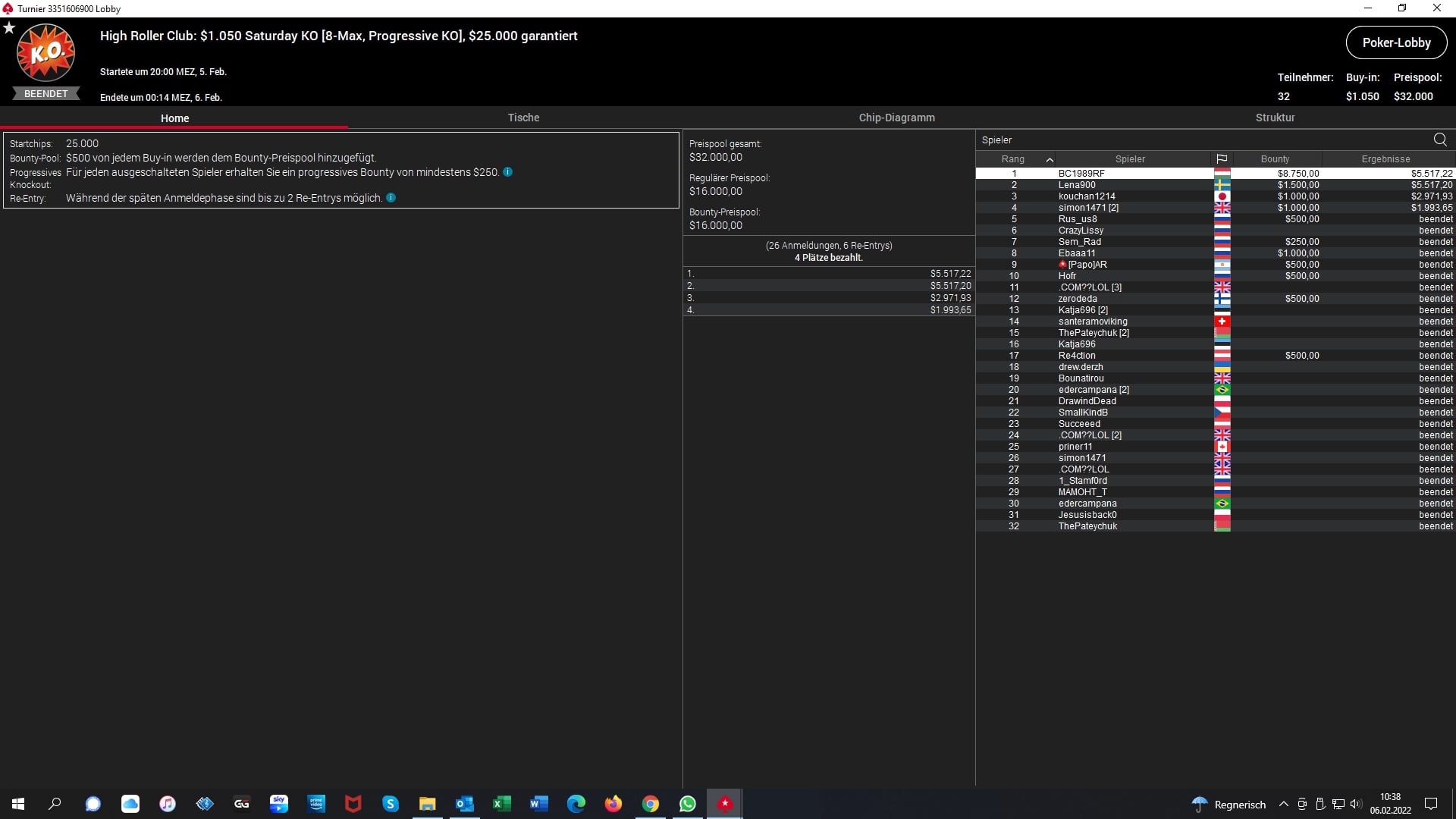
Task: Open Excel from the taskbar
Action: [501, 804]
